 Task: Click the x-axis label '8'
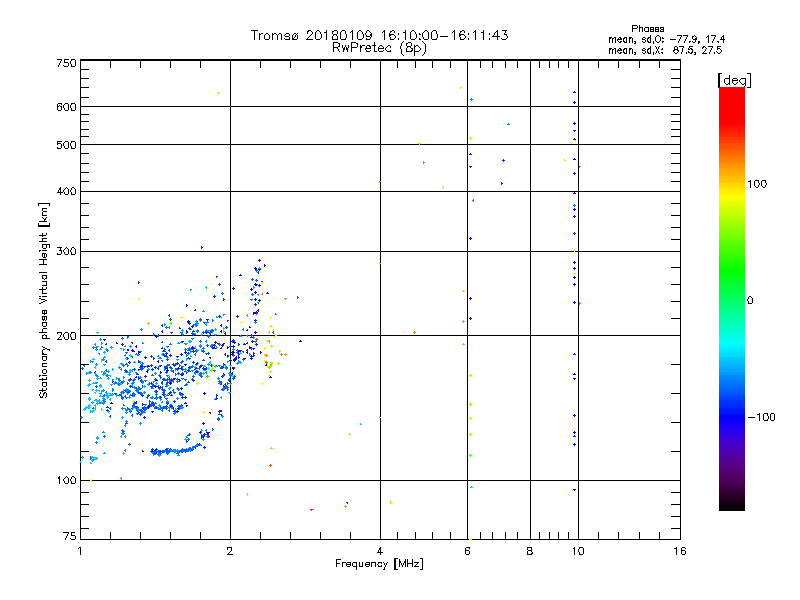(530, 551)
